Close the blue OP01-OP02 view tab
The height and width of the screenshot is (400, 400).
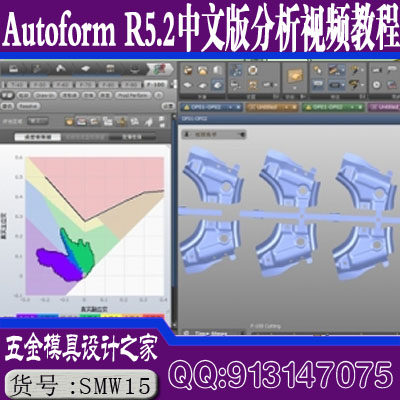pos(238,107)
